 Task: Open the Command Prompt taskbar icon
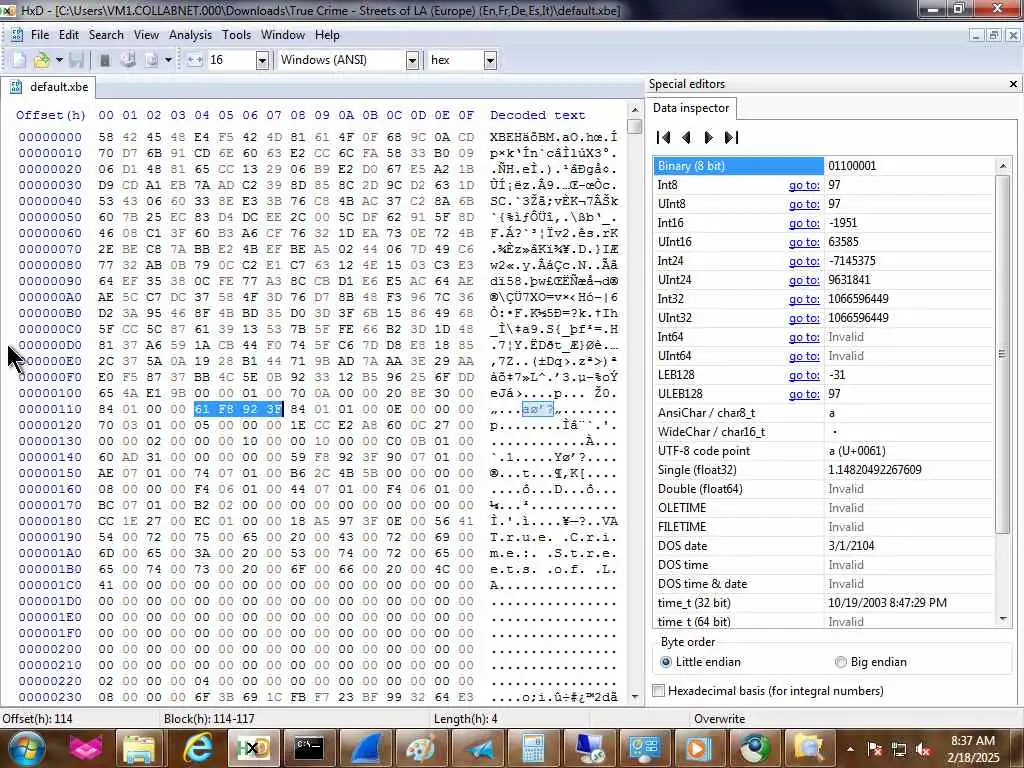309,748
